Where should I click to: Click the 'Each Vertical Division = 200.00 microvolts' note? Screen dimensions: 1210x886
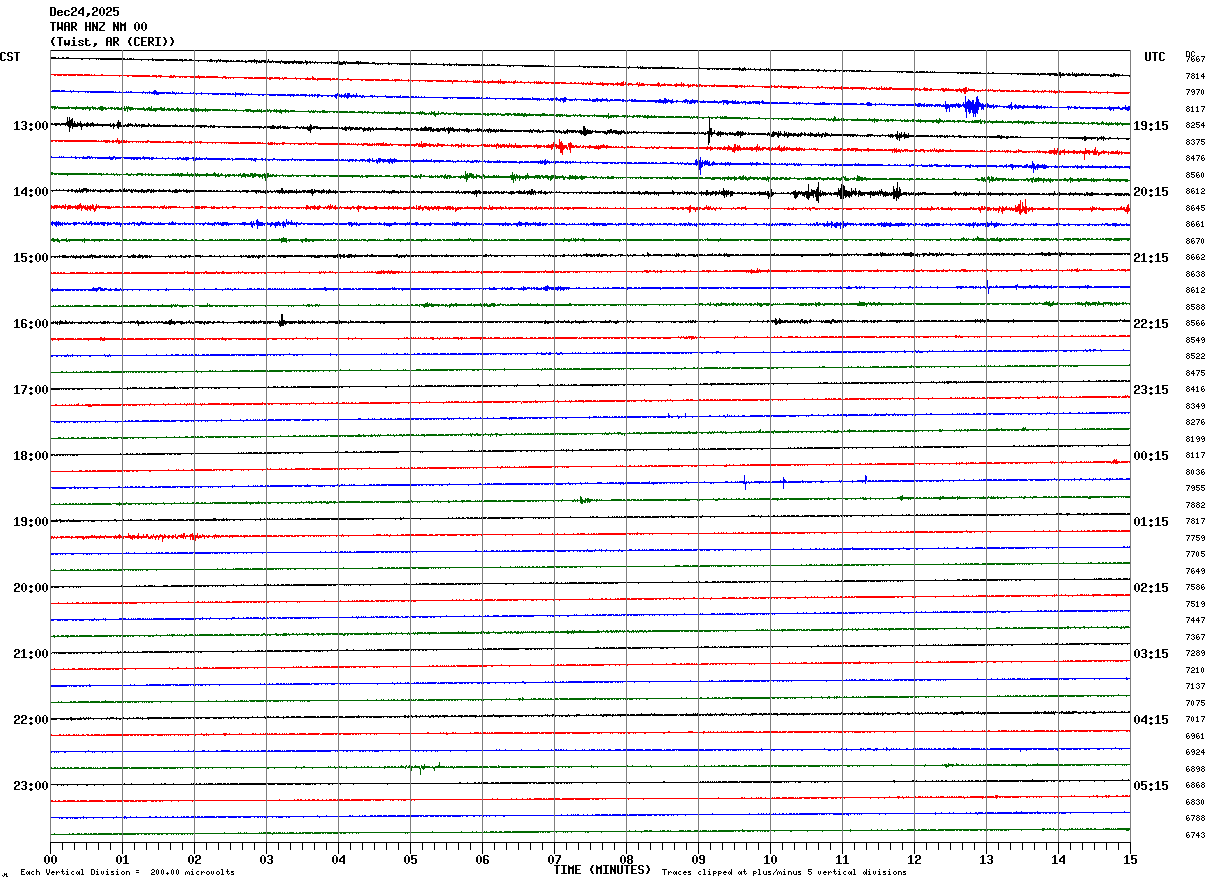[x=127, y=873]
